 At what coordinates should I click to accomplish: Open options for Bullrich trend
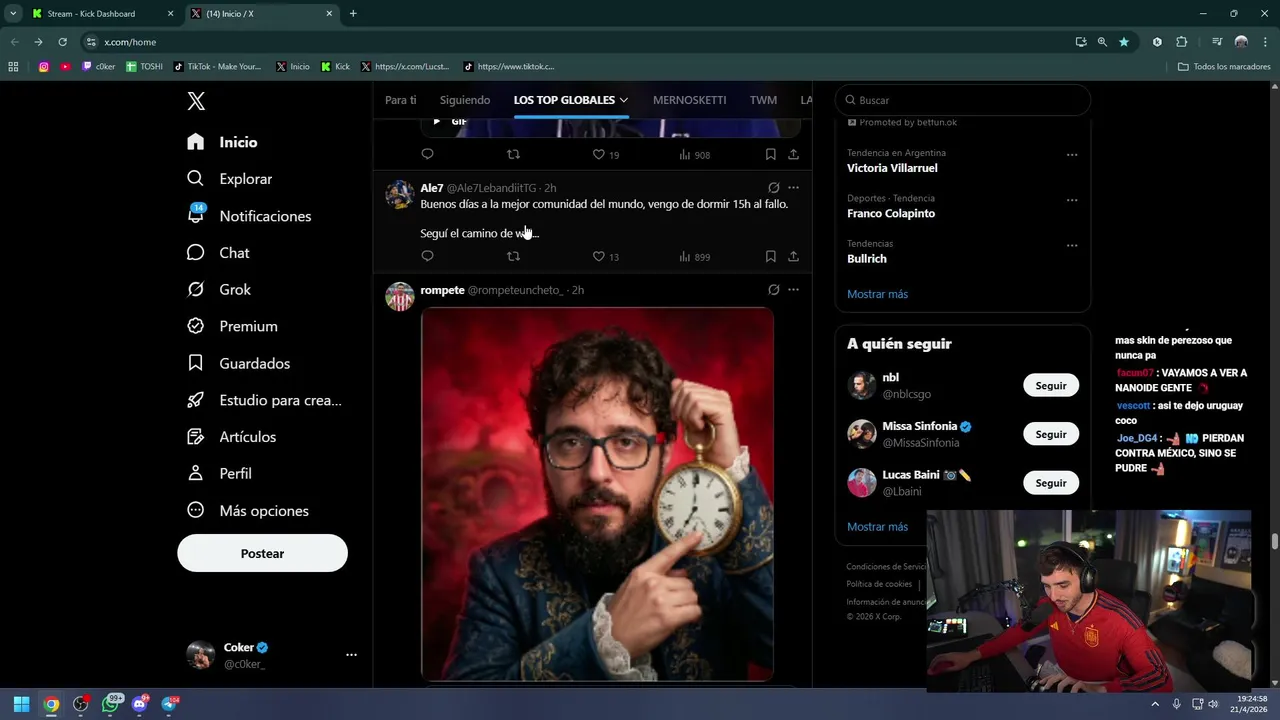[x=1072, y=245]
